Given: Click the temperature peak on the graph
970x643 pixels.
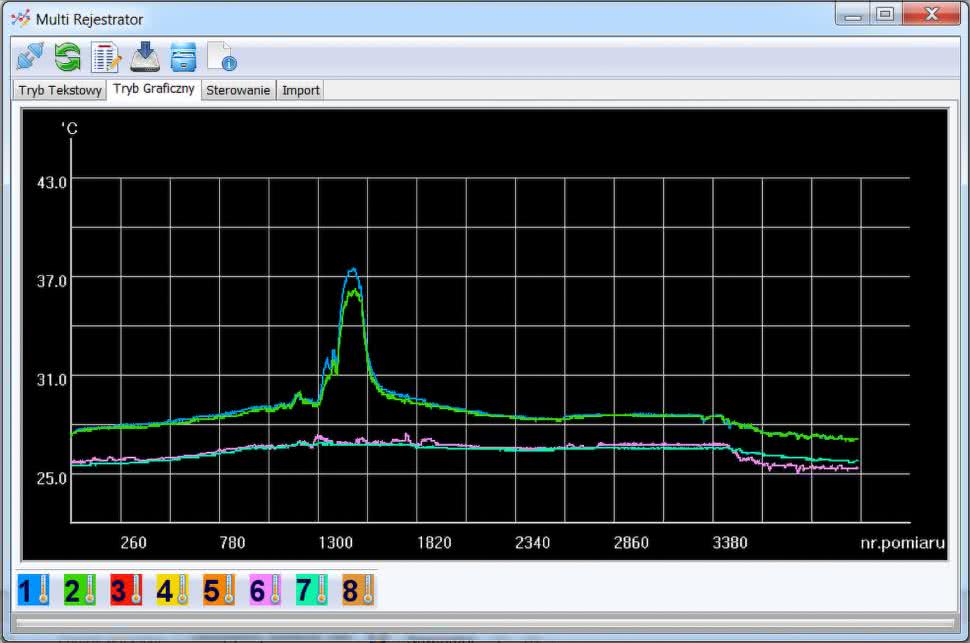Looking at the screenshot, I should tap(352, 270).
